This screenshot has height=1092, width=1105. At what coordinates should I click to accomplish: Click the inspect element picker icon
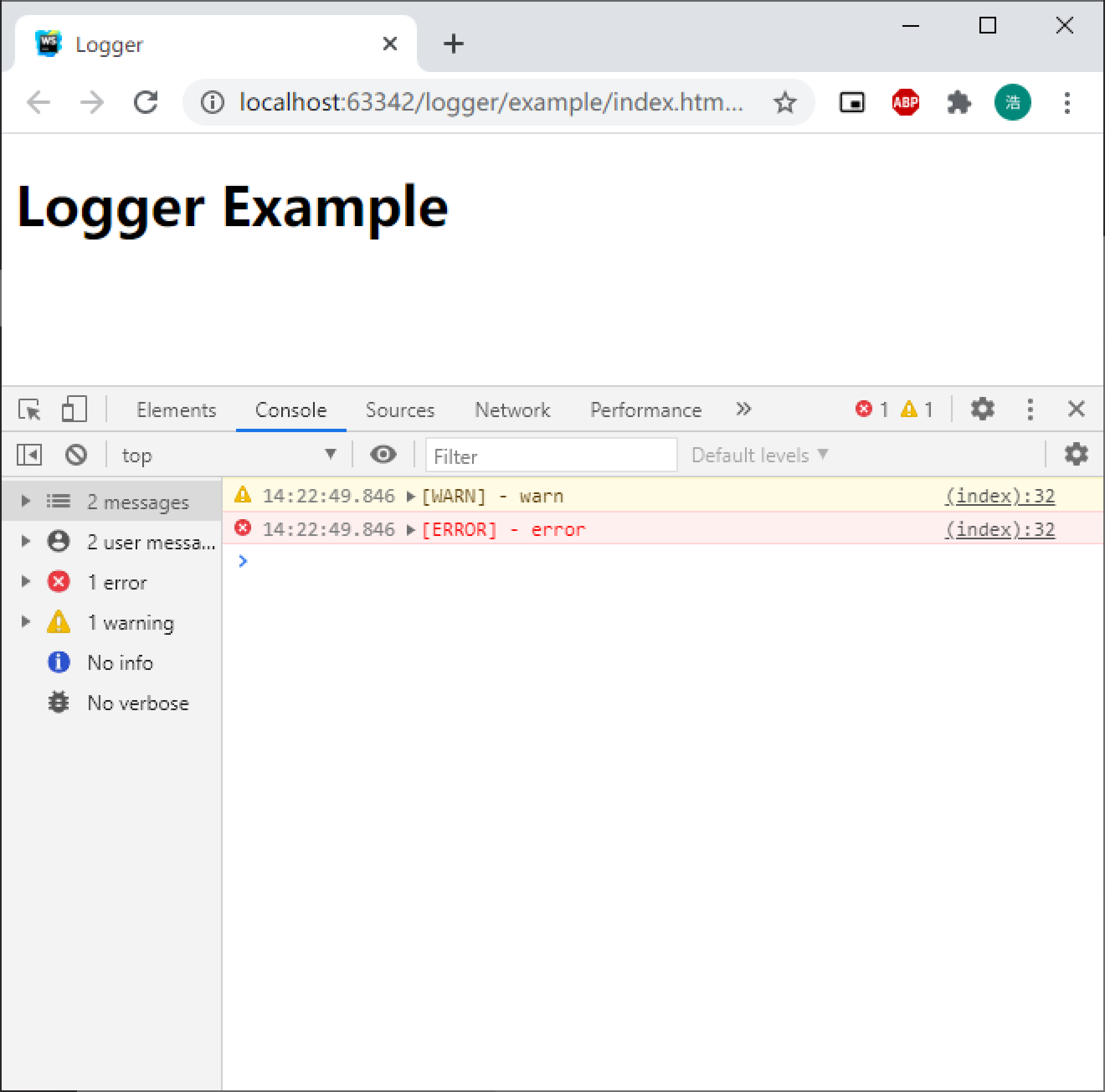point(30,410)
